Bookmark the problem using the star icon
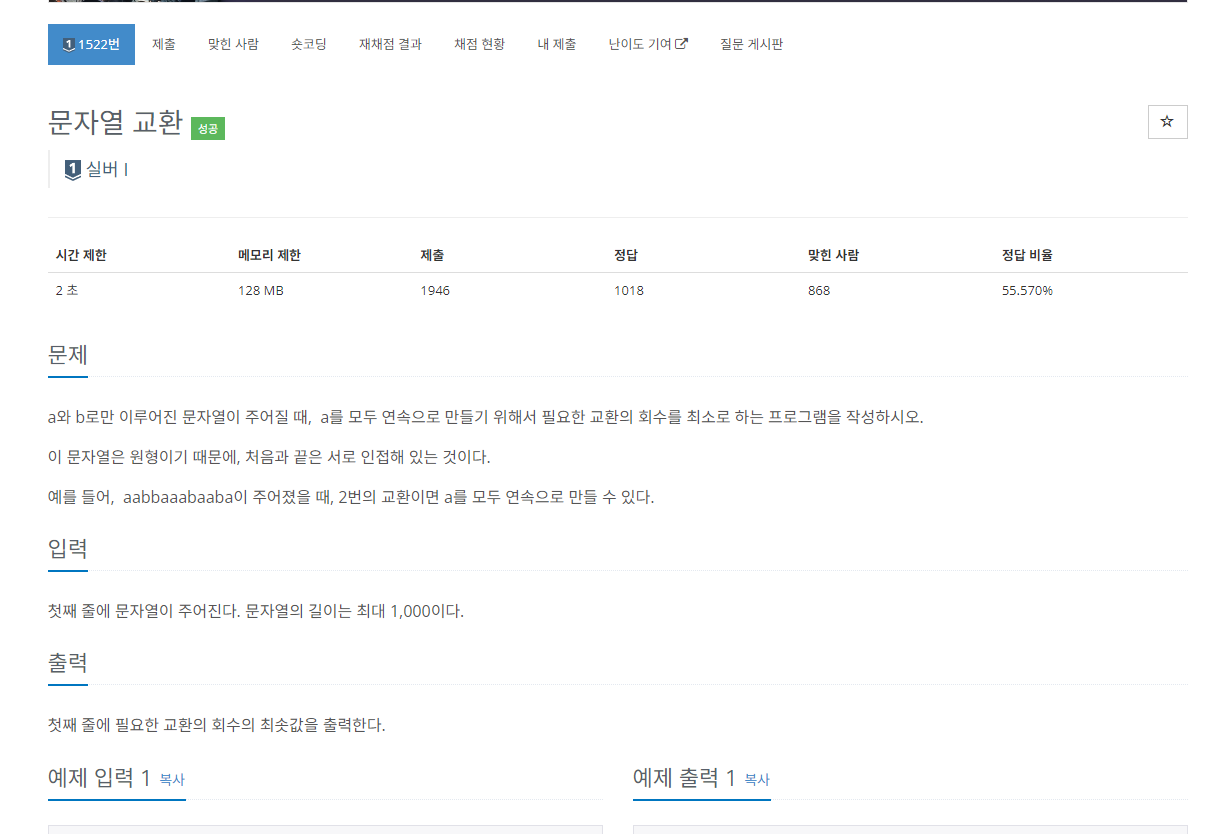The width and height of the screenshot is (1228, 834). point(1167,122)
